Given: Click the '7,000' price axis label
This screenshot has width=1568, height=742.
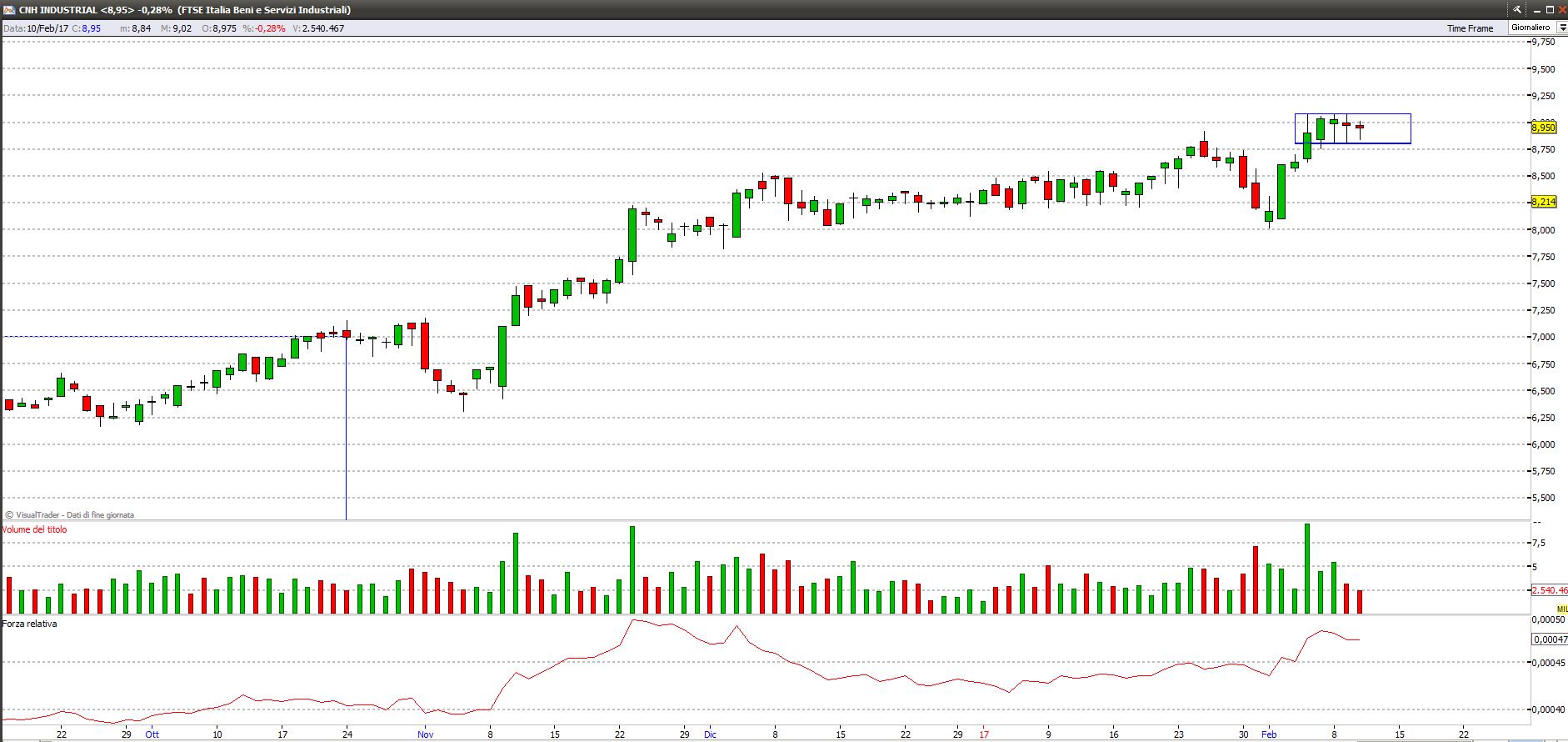Looking at the screenshot, I should point(1544,338).
